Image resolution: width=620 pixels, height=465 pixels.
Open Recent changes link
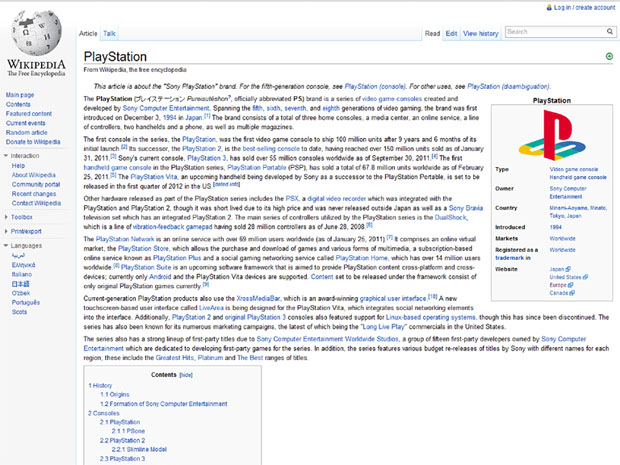[34, 194]
